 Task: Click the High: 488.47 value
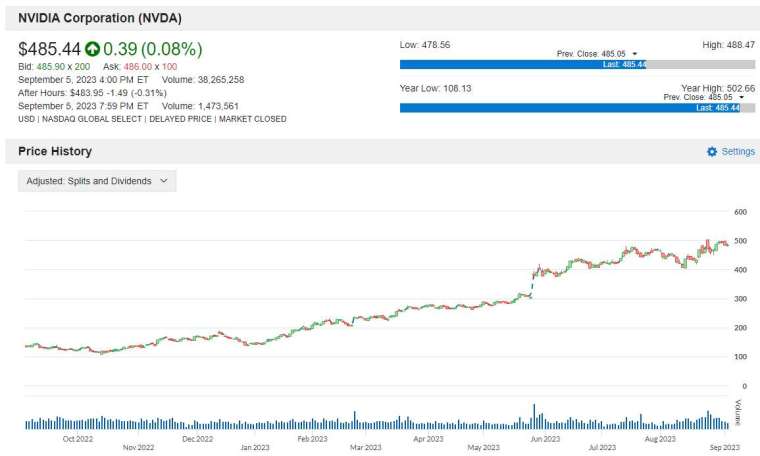tap(728, 45)
